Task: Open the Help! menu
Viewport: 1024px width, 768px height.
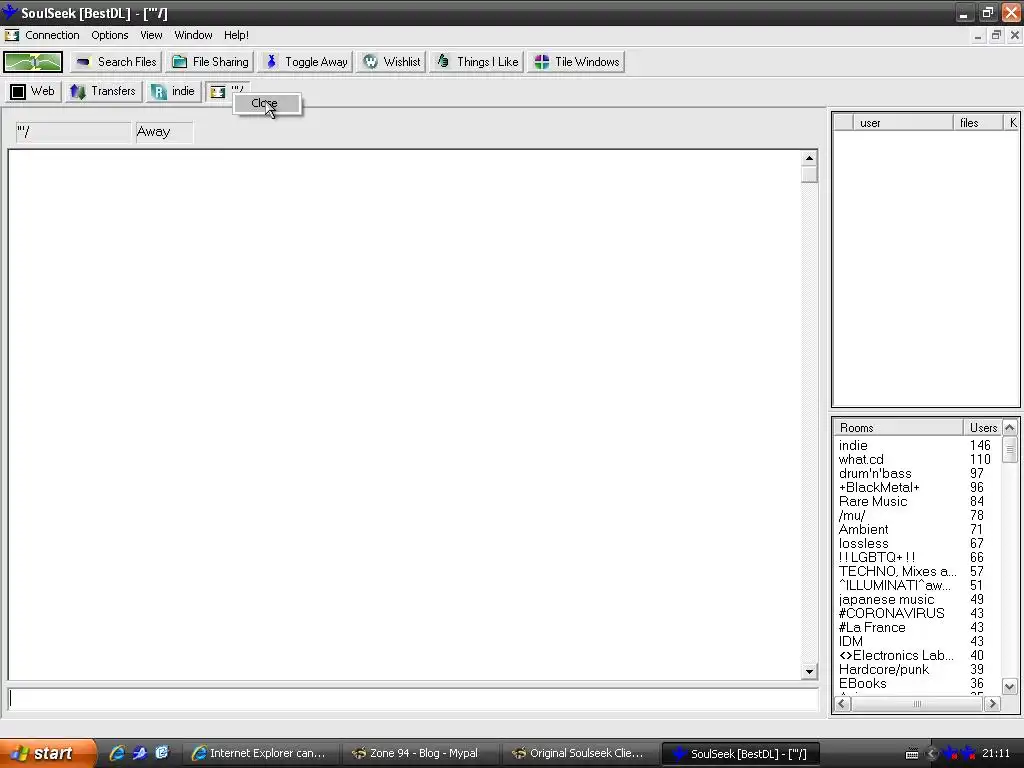Action: [x=236, y=35]
